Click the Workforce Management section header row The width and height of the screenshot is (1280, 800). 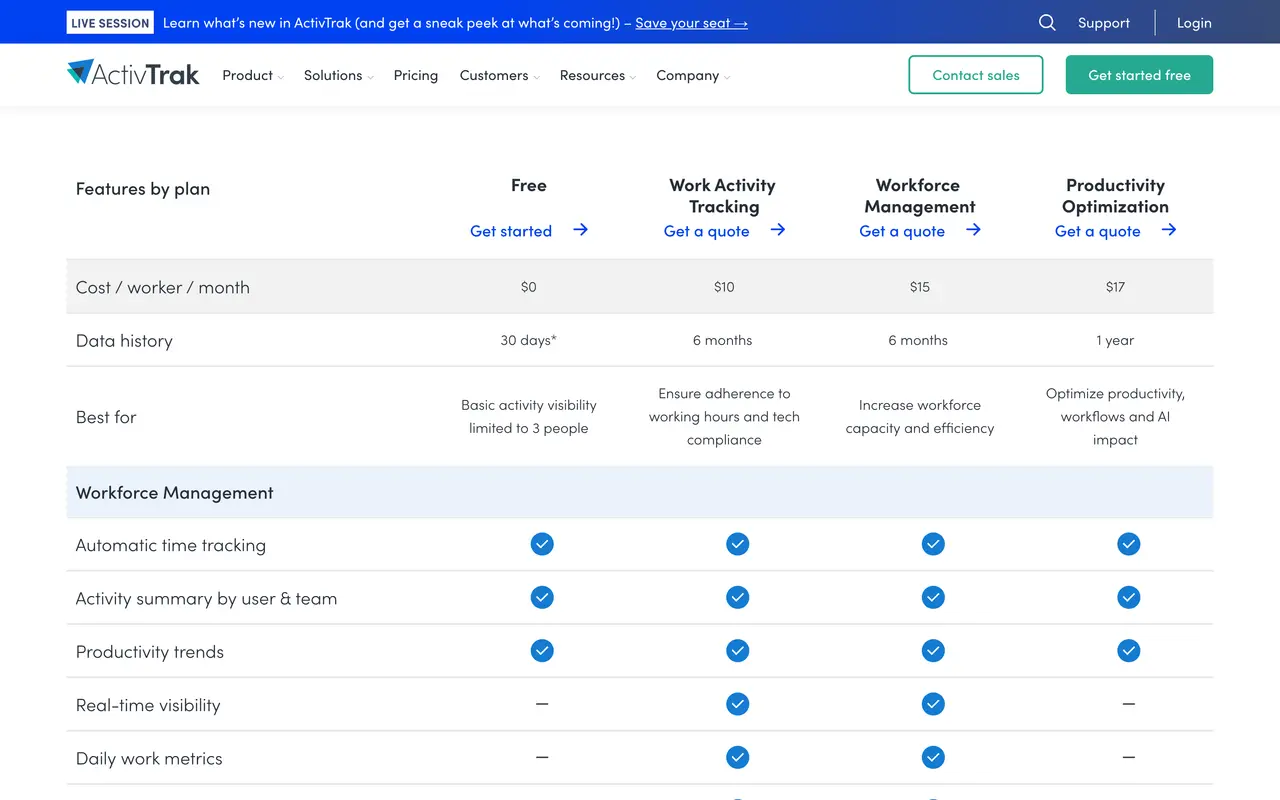(x=640, y=492)
